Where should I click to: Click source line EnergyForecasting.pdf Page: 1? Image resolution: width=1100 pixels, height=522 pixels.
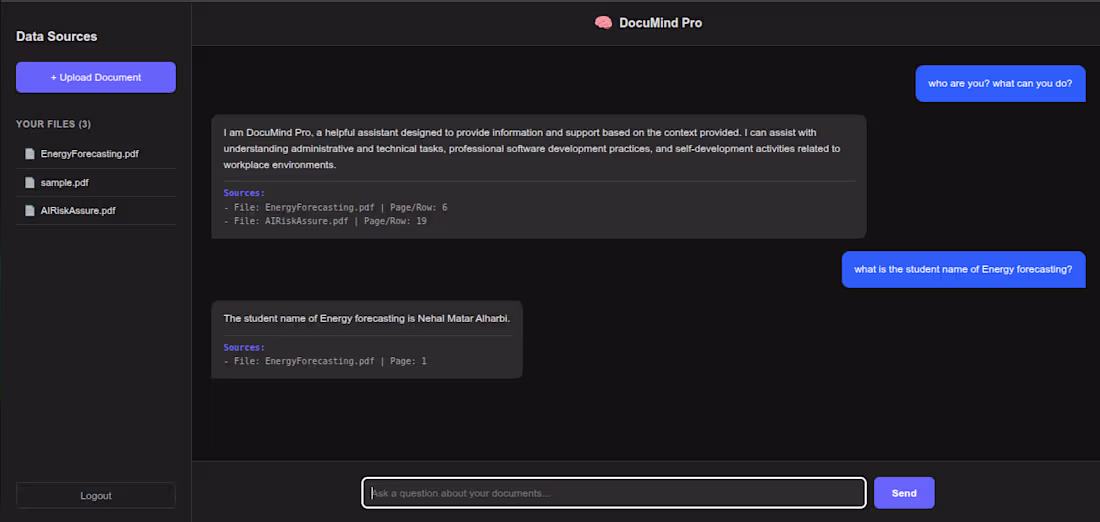point(325,361)
